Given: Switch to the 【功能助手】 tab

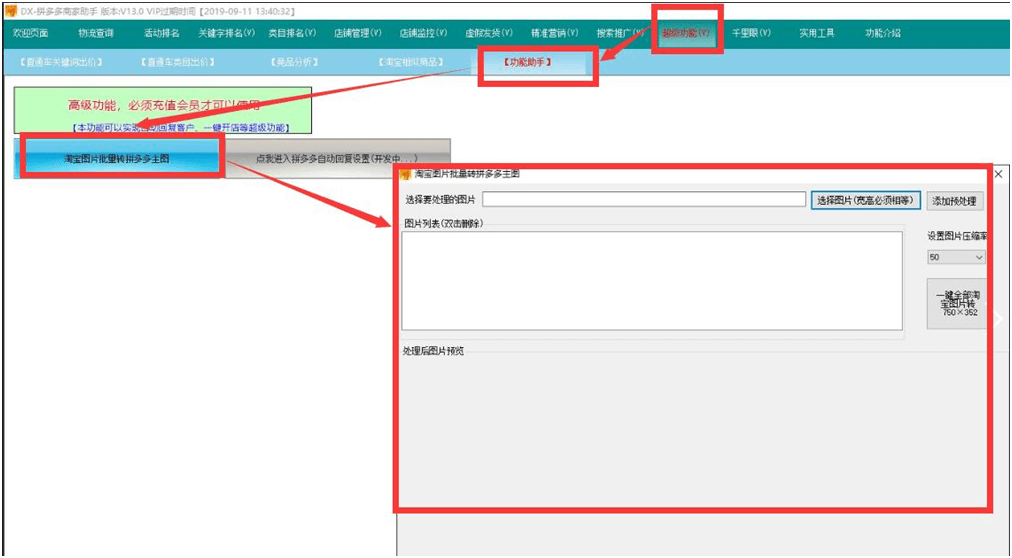Looking at the screenshot, I should [527, 63].
